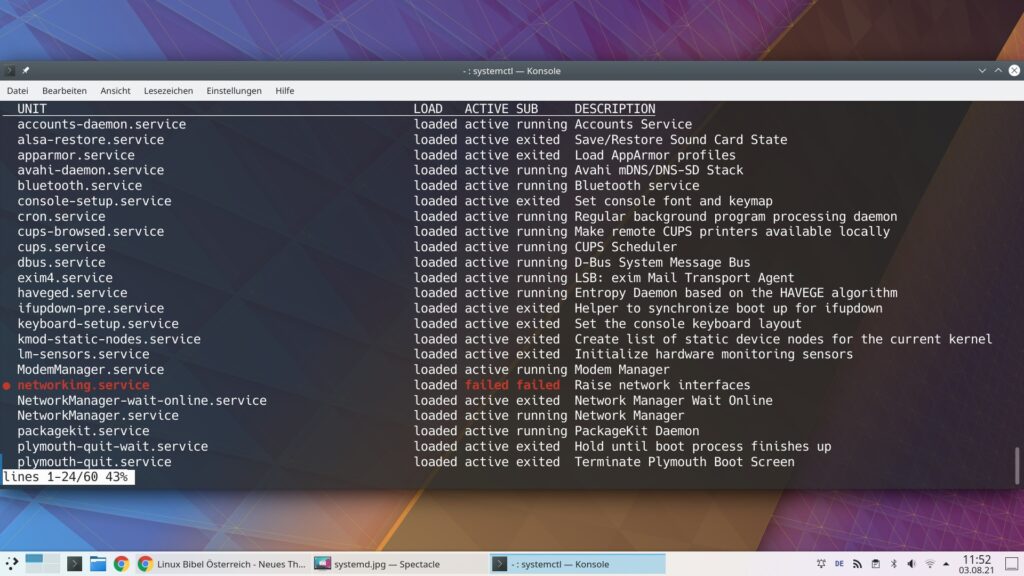Click the Konsole vertical scrollbar handle

(1017, 466)
